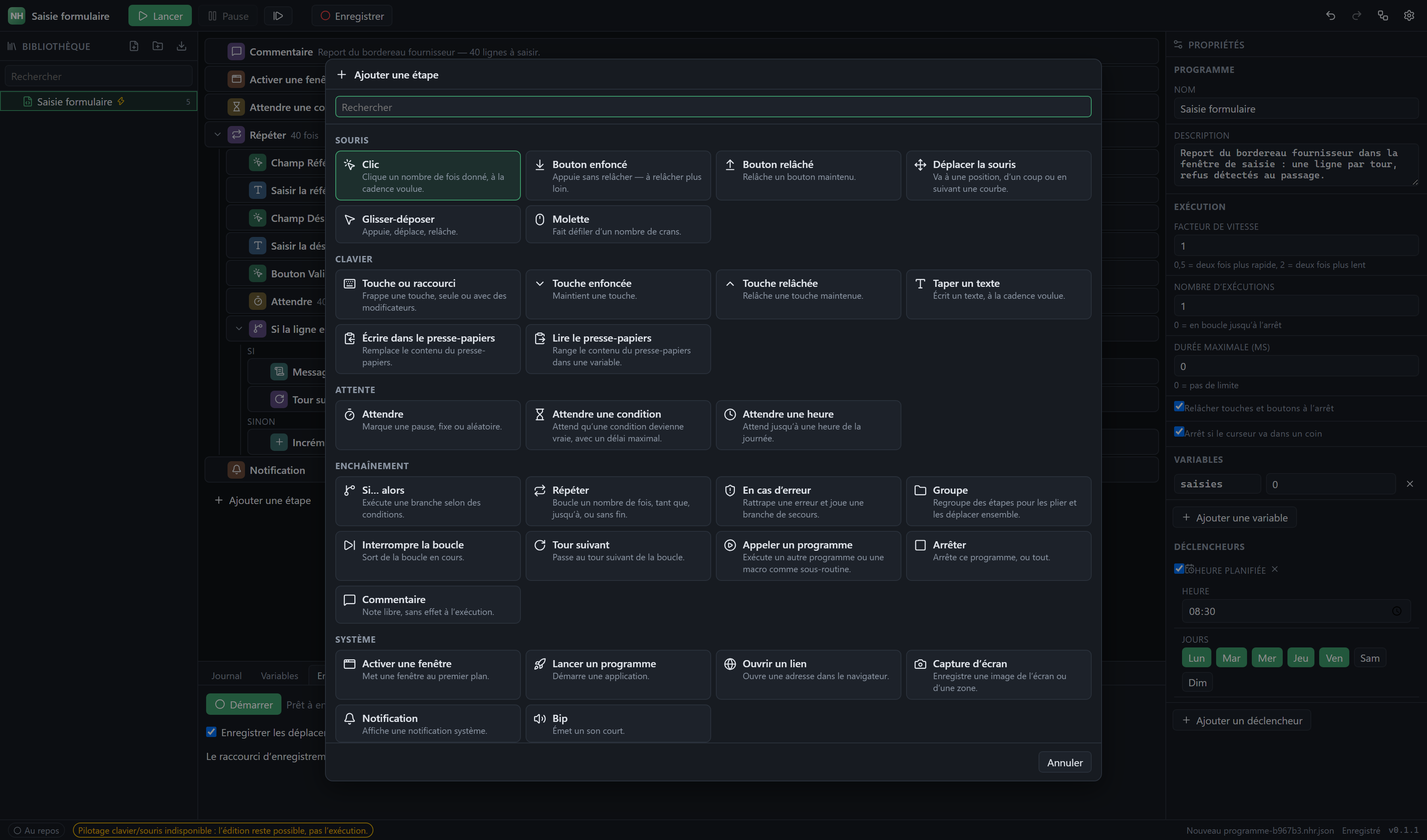
Task: Enable Sam day
Action: point(1370,658)
